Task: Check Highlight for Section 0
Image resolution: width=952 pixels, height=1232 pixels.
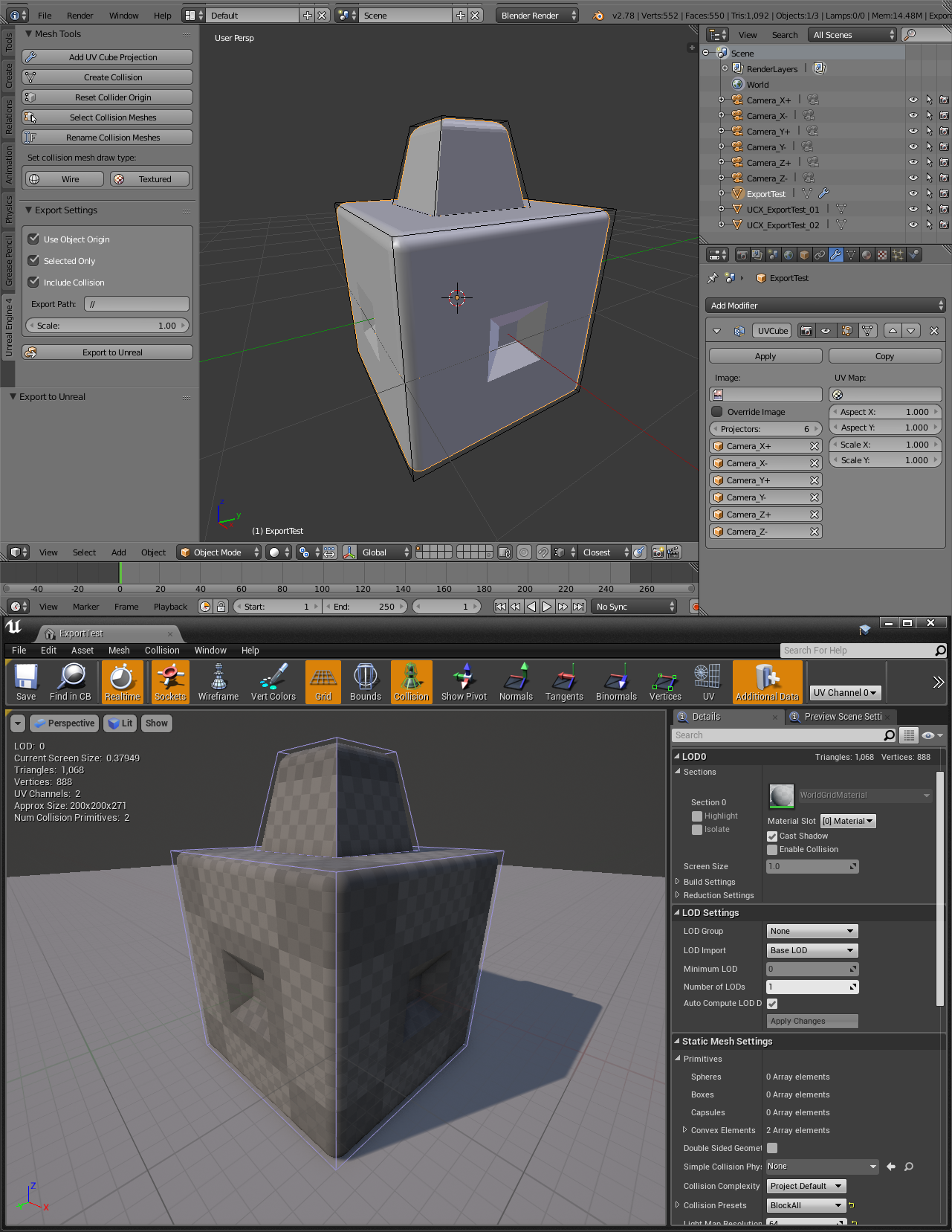Action: click(x=697, y=816)
